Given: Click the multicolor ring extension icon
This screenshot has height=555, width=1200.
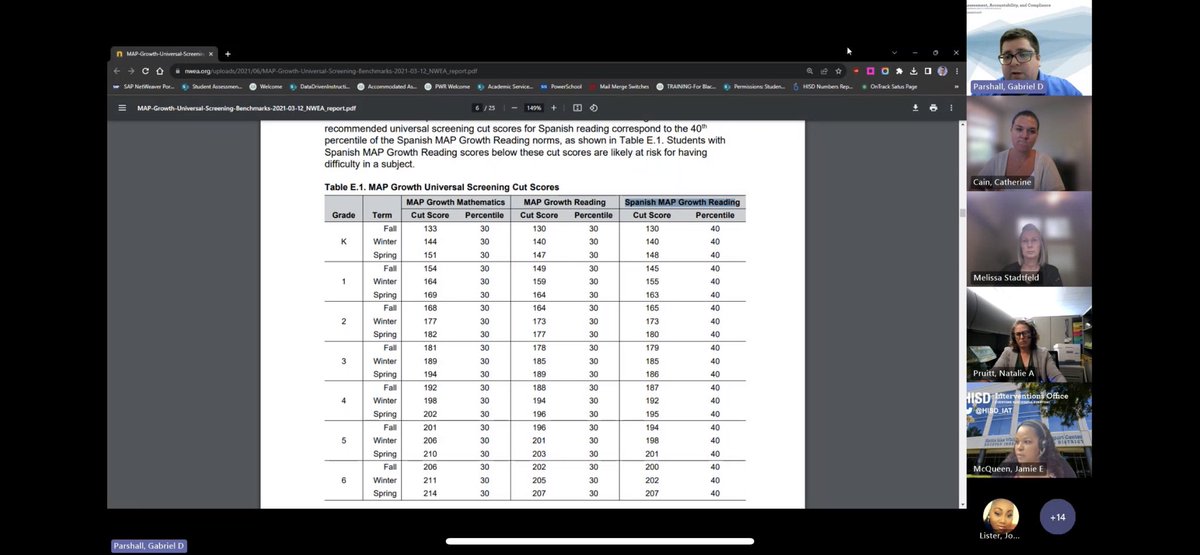Looking at the screenshot, I should pyautogui.click(x=885, y=71).
